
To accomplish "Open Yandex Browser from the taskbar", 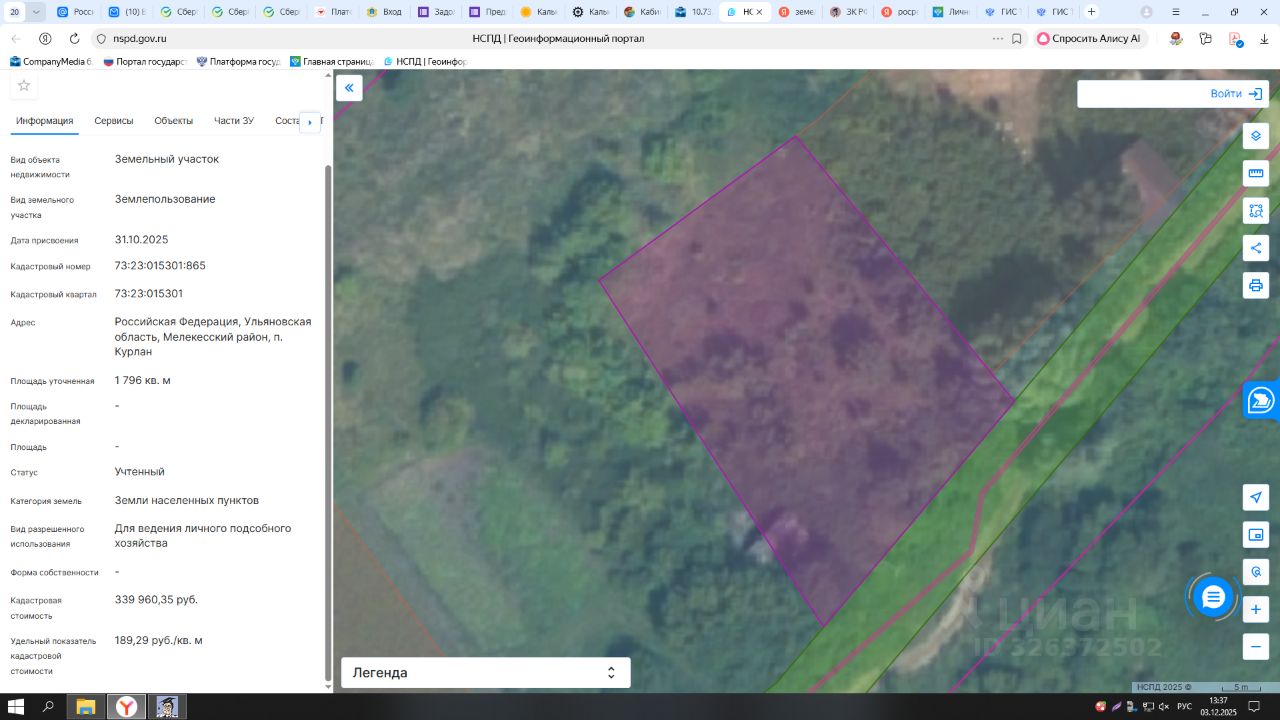I will click(x=126, y=707).
